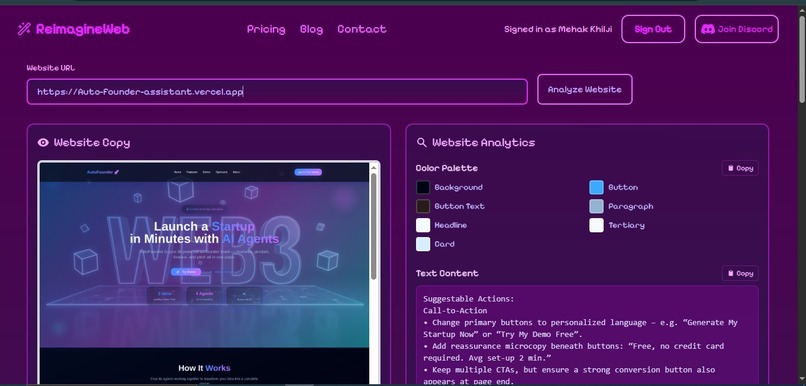Click the Join Discord button

[x=737, y=29]
